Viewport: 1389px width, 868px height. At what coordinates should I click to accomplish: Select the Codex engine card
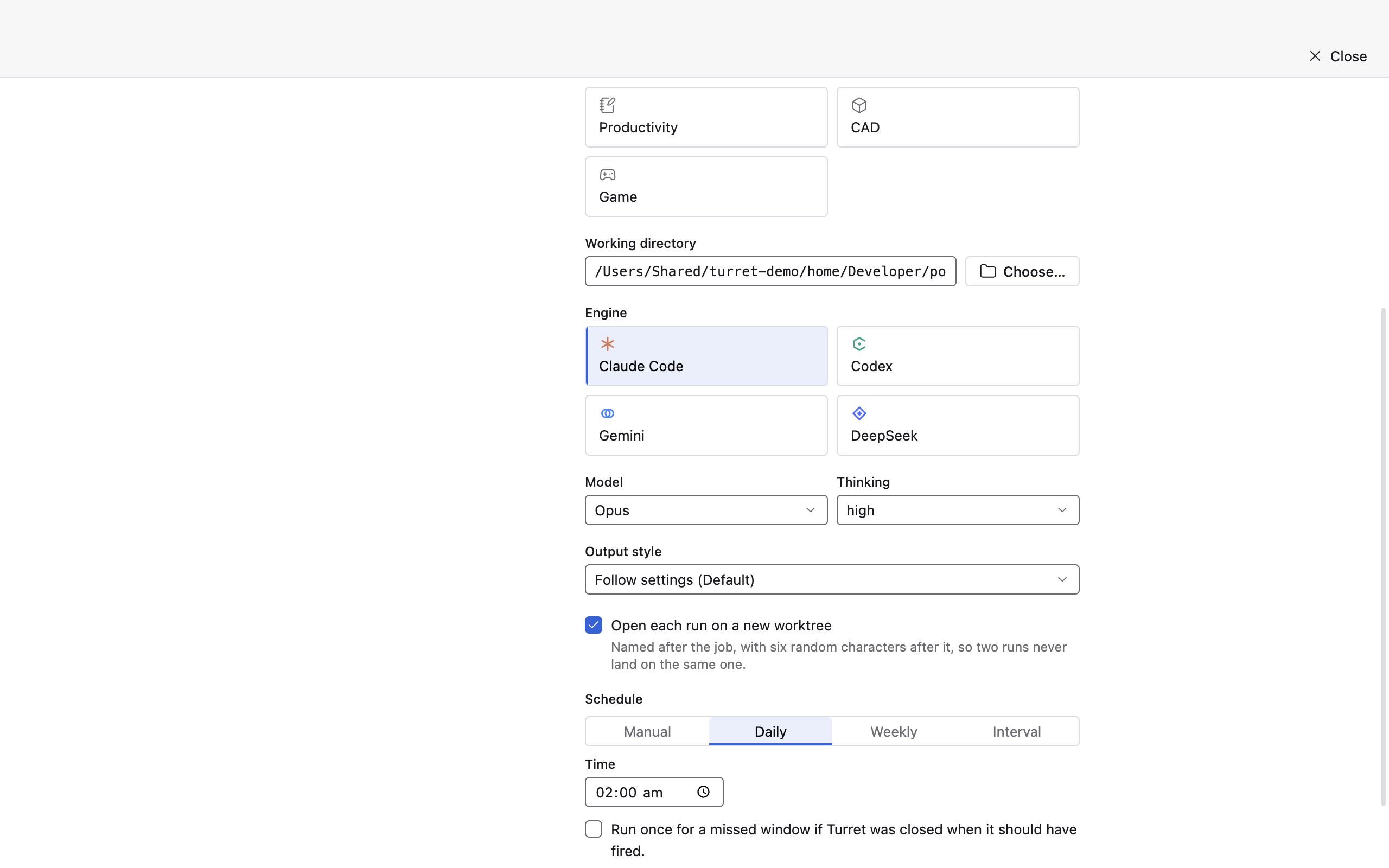(x=957, y=356)
